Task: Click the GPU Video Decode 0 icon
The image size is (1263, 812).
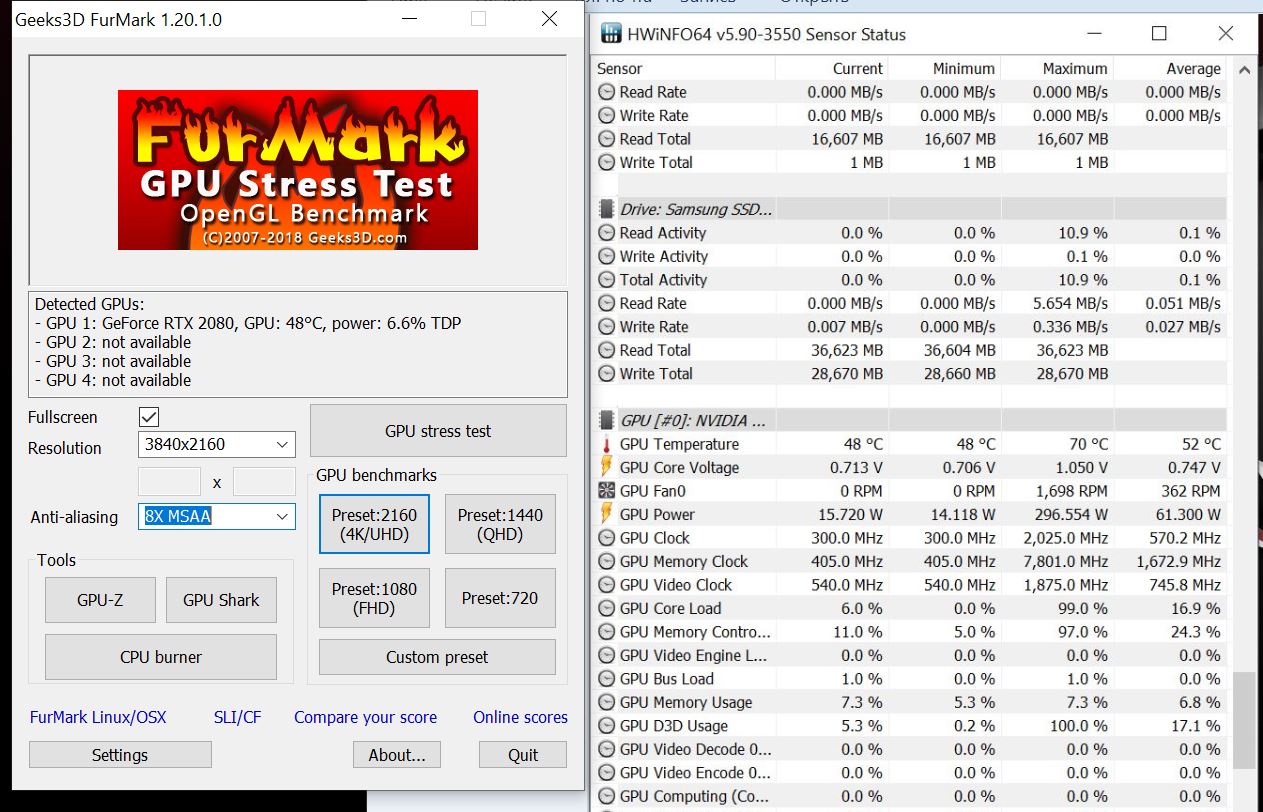Action: (x=606, y=749)
